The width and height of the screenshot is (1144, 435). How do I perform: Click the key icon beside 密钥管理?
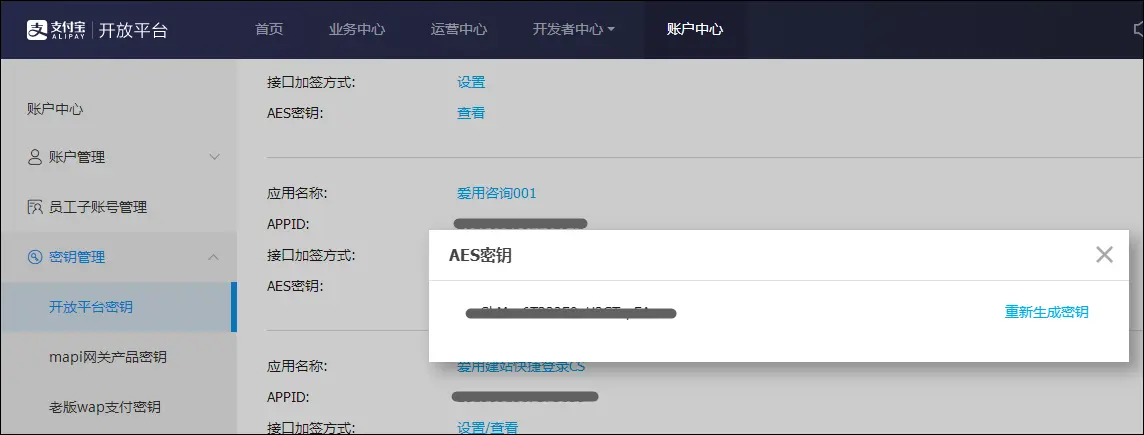pos(35,257)
